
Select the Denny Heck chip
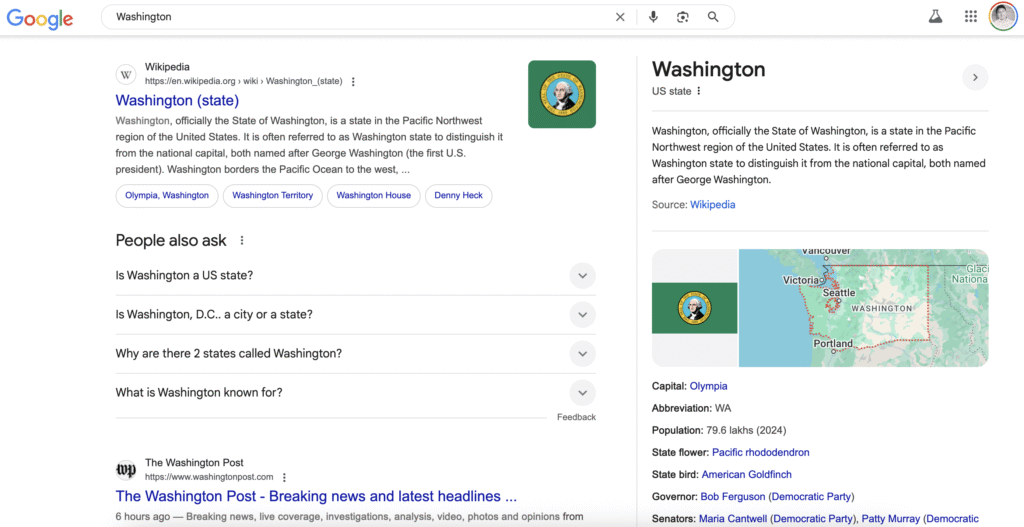459,196
